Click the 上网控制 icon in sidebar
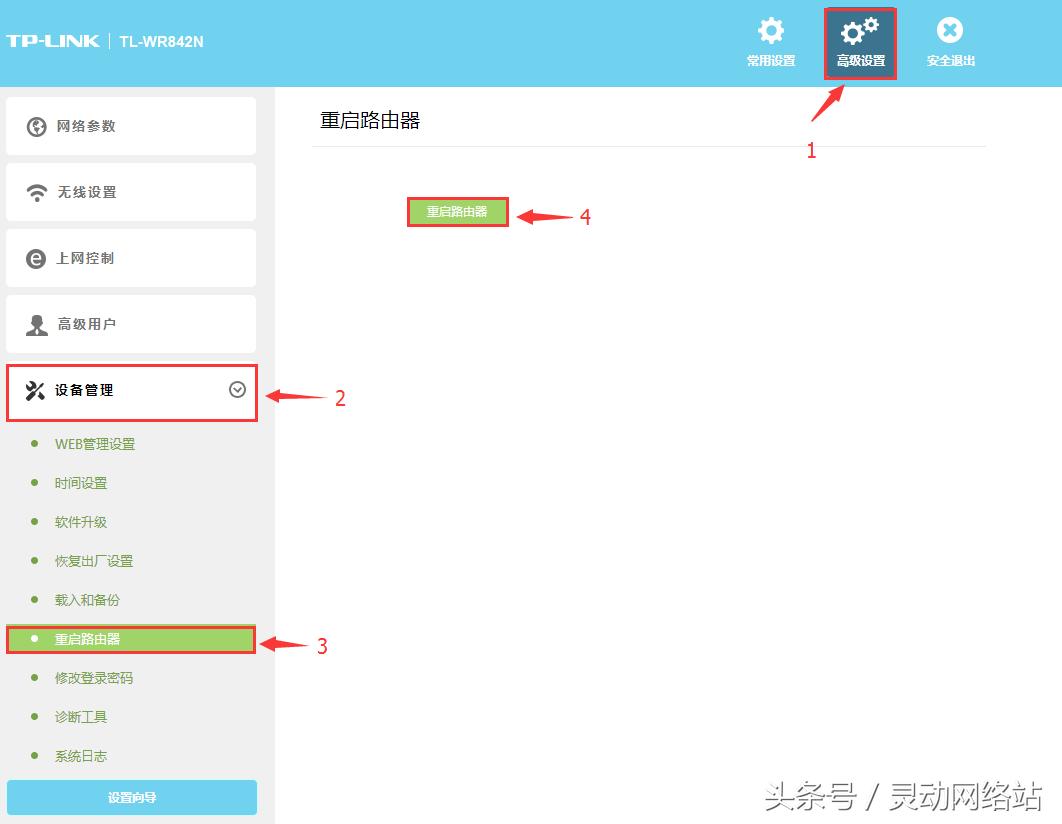 pos(36,257)
